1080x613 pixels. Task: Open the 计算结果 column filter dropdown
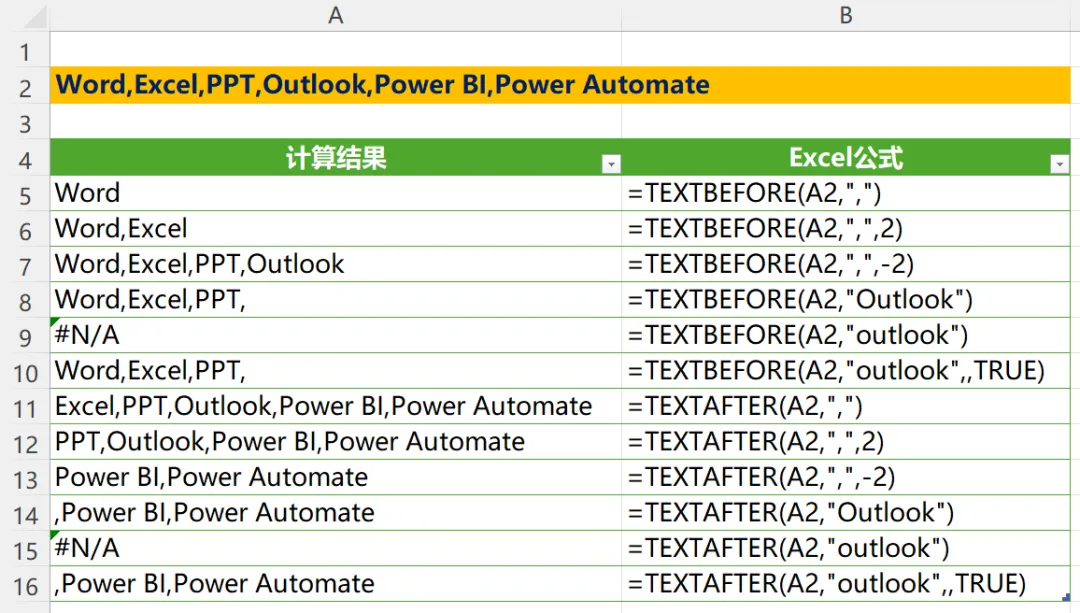tap(611, 164)
